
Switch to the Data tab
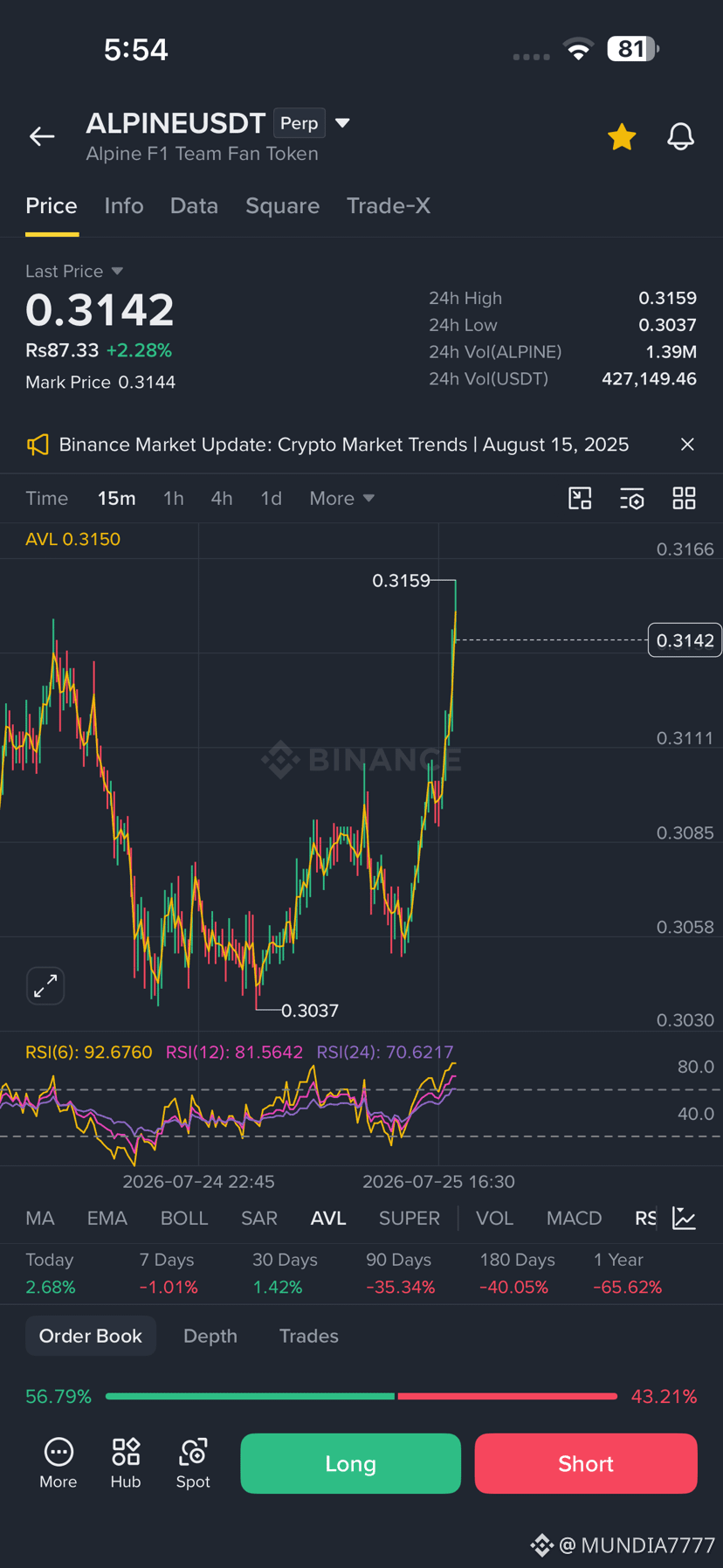(194, 206)
